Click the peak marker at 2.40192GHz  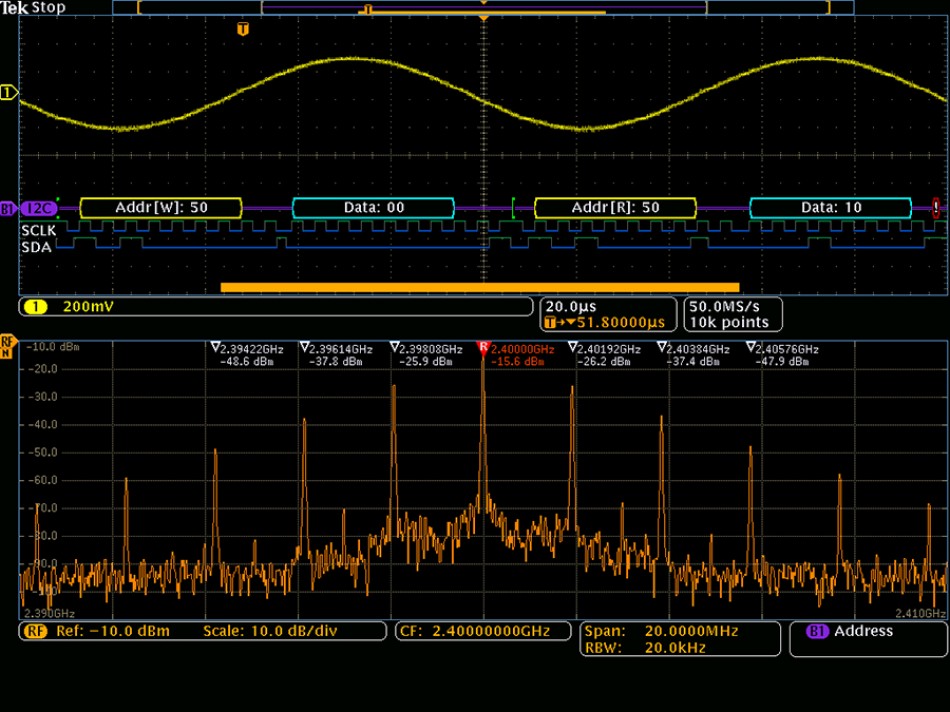(x=573, y=347)
